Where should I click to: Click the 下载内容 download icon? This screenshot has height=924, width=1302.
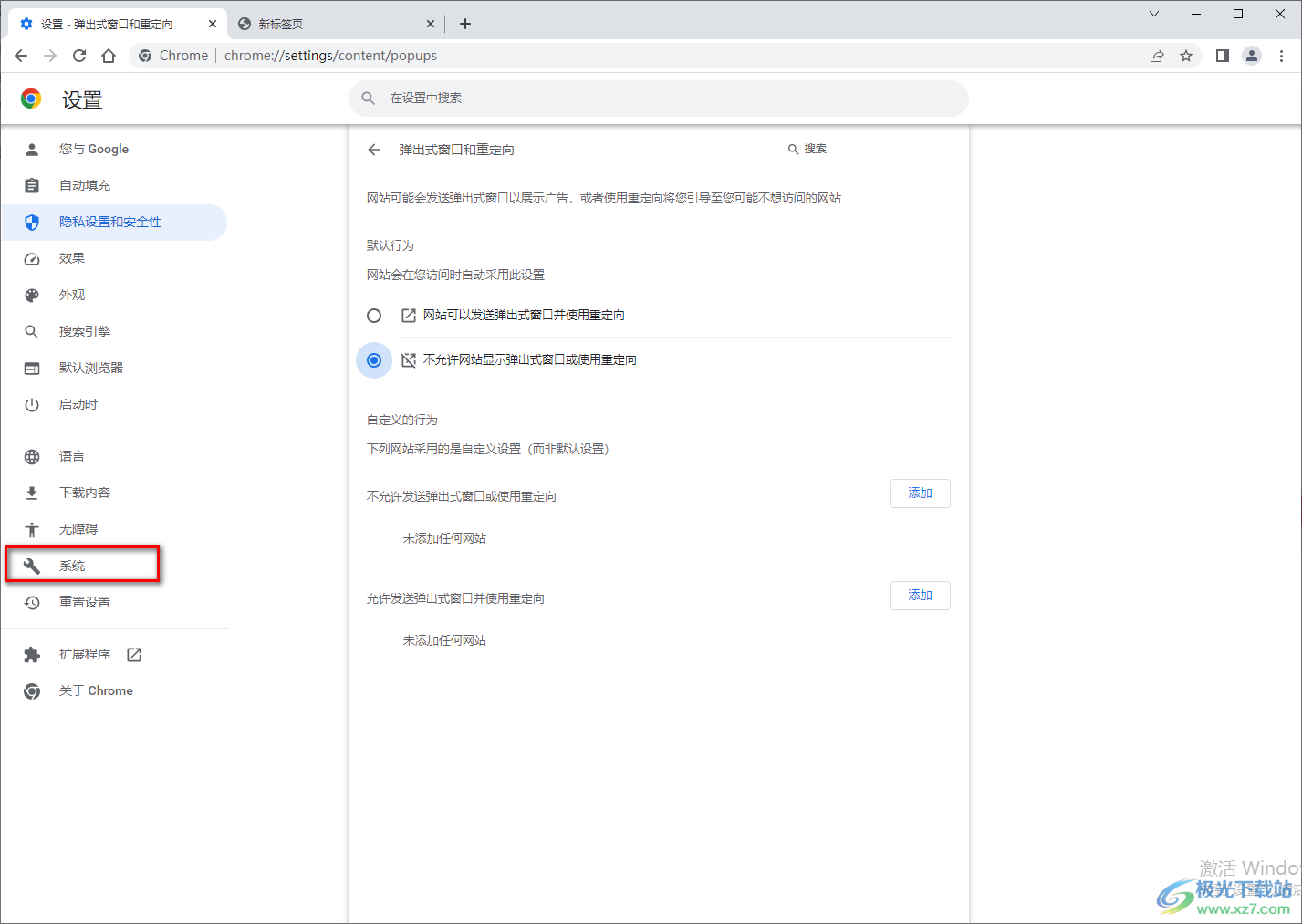click(32, 493)
